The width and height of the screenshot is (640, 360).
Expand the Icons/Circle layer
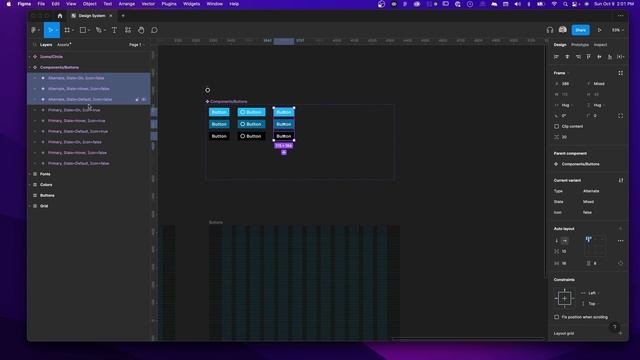click(29, 57)
